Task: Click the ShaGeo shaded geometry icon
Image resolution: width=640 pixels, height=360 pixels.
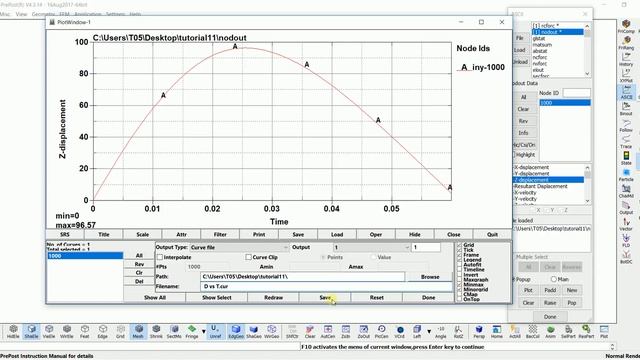Action: [x=253, y=331]
